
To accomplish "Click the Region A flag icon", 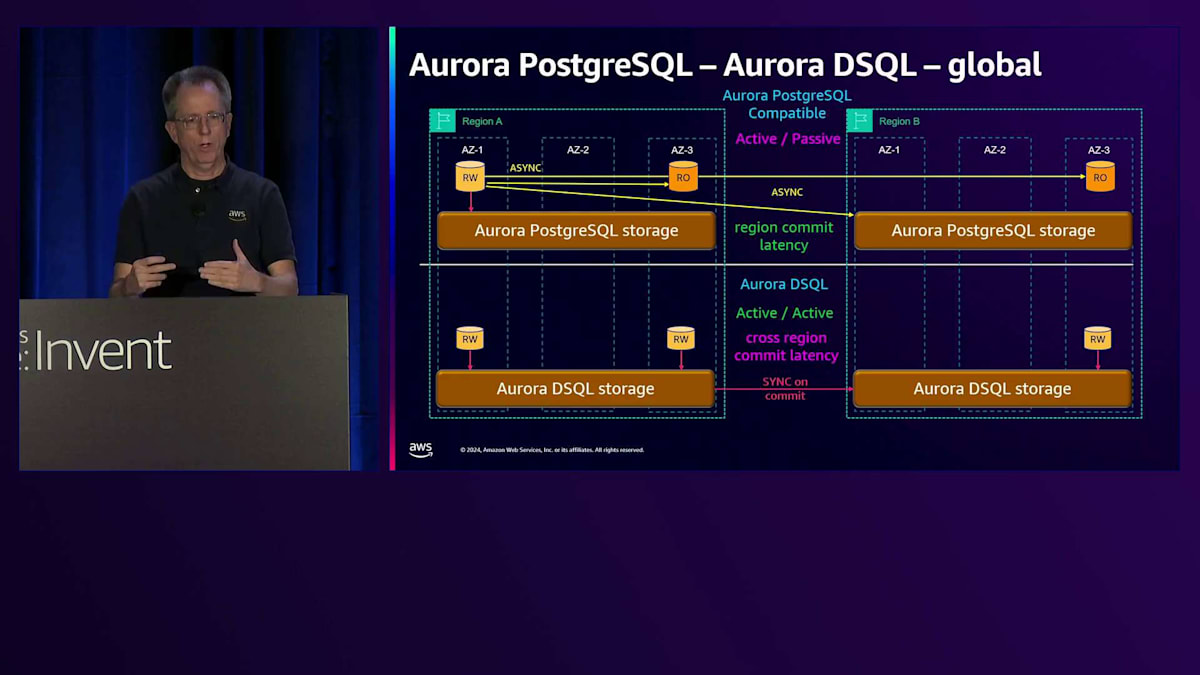I will [442, 121].
